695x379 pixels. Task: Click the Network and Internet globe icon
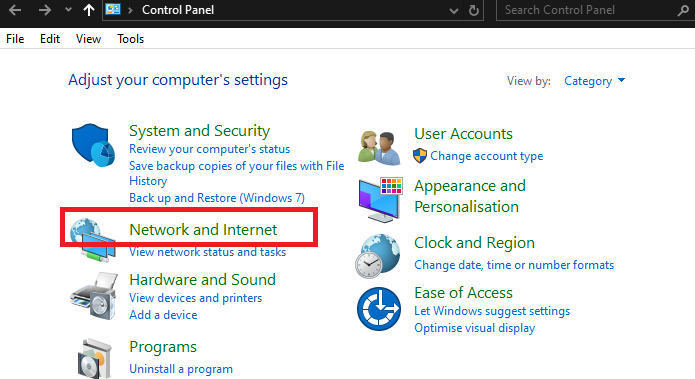tap(93, 238)
